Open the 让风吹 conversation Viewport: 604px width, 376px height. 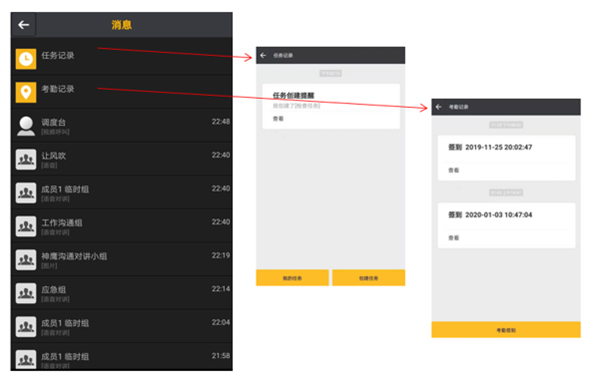(122, 159)
